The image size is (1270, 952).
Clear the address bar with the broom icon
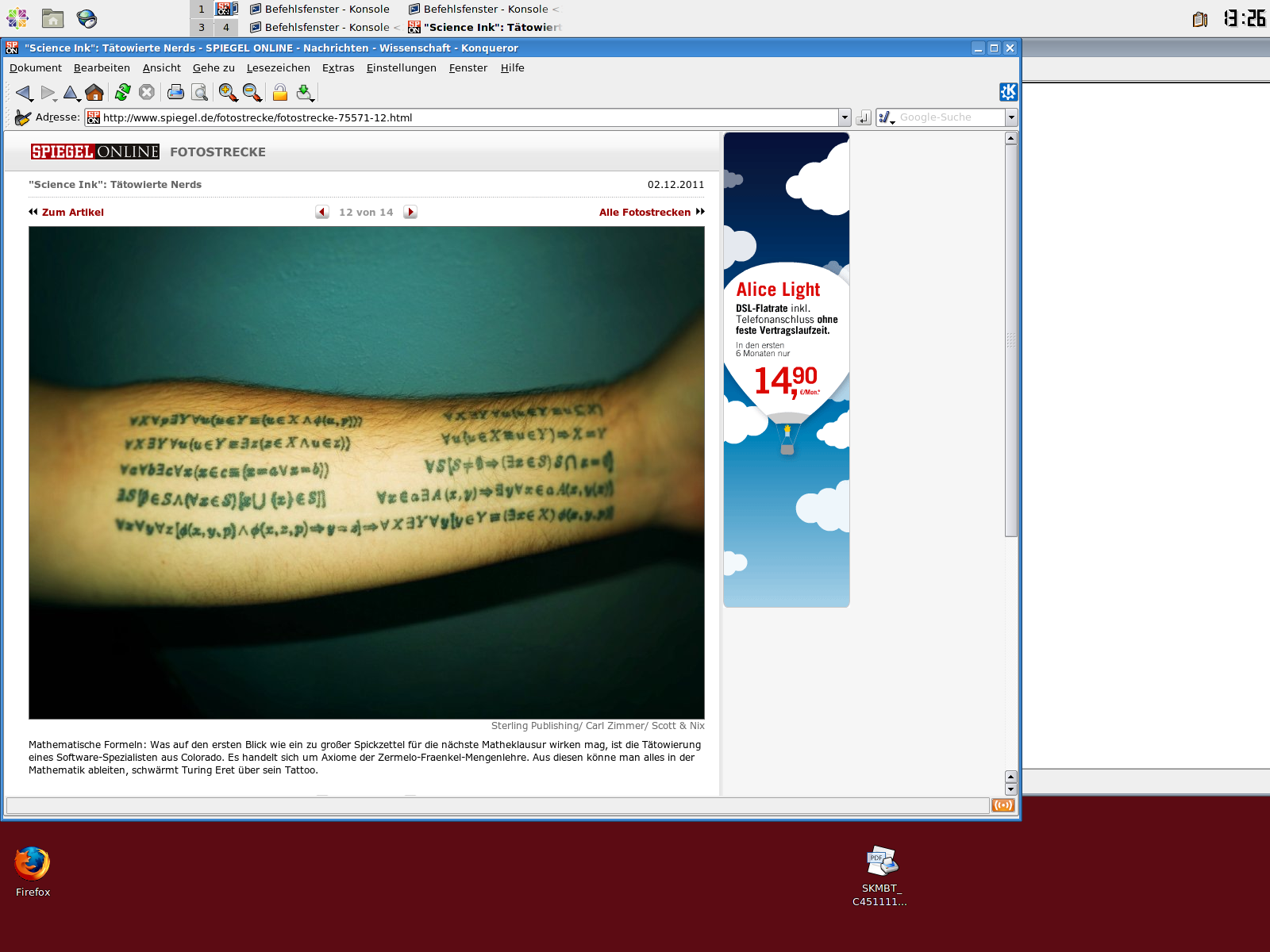click(x=21, y=117)
